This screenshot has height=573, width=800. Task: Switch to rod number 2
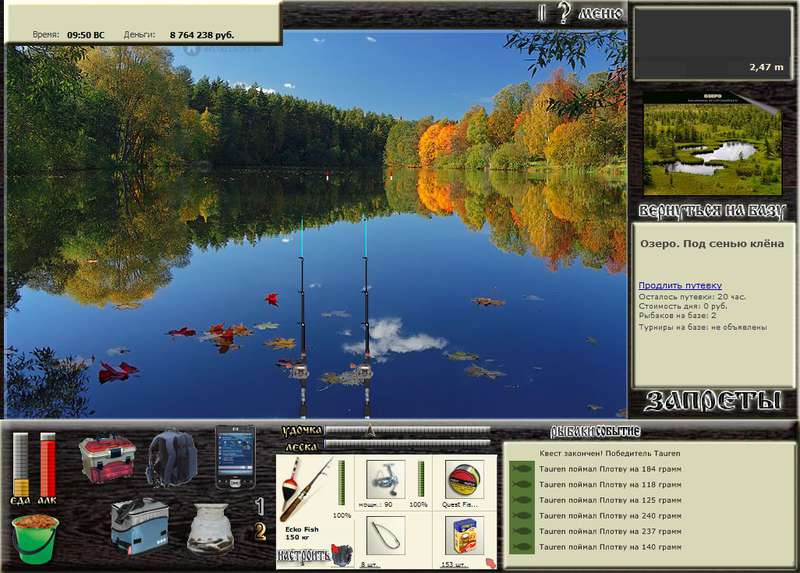point(260,532)
